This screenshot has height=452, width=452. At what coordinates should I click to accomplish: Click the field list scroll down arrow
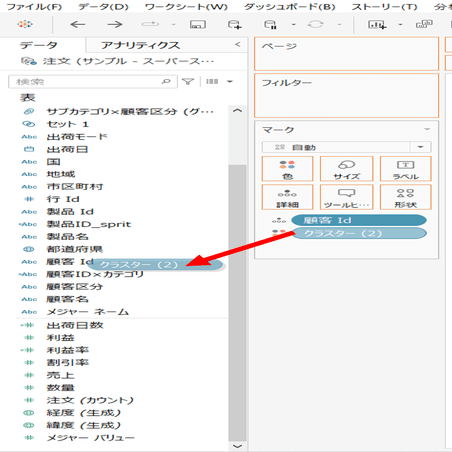click(237, 446)
